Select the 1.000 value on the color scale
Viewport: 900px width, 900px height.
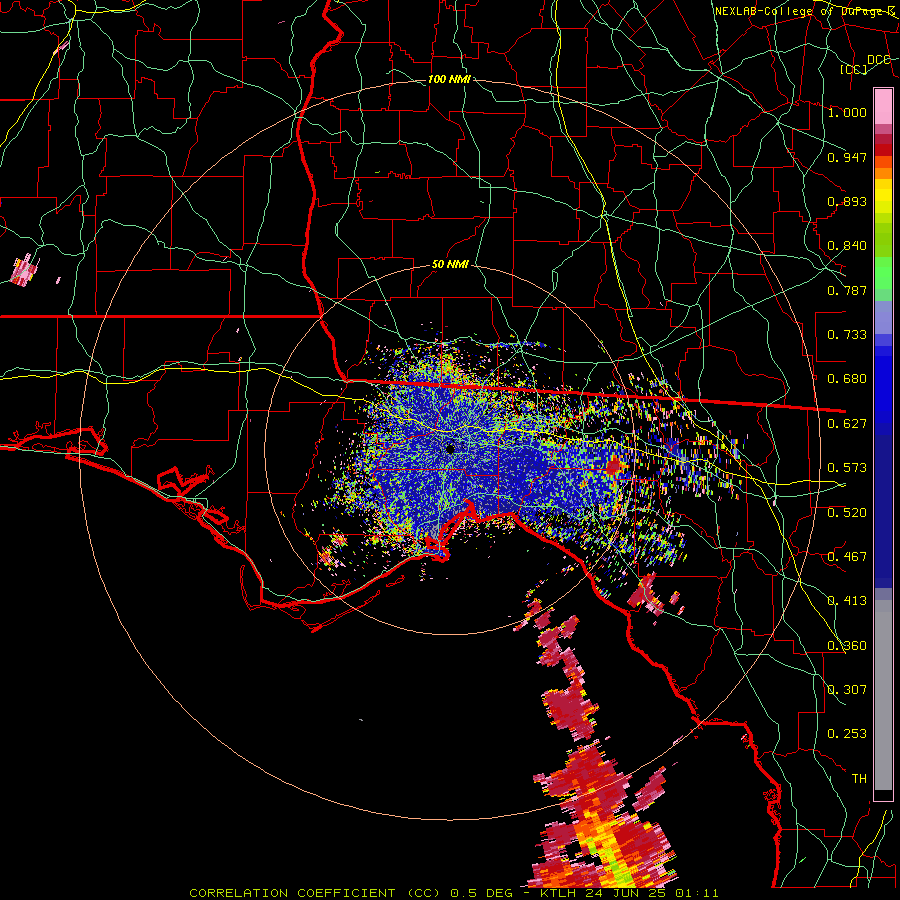tap(847, 112)
